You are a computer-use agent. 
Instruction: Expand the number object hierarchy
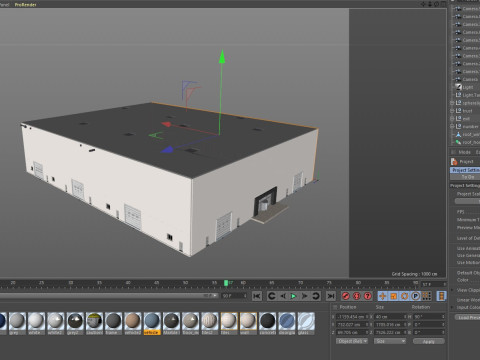point(452,126)
